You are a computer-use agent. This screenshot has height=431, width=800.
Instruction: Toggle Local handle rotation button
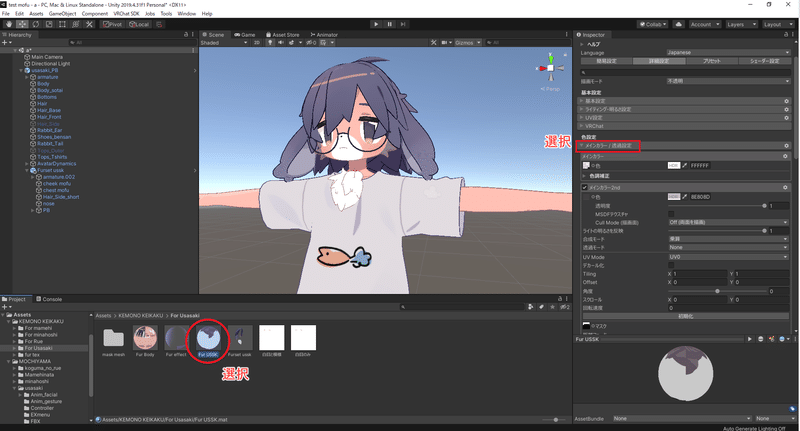coord(139,24)
